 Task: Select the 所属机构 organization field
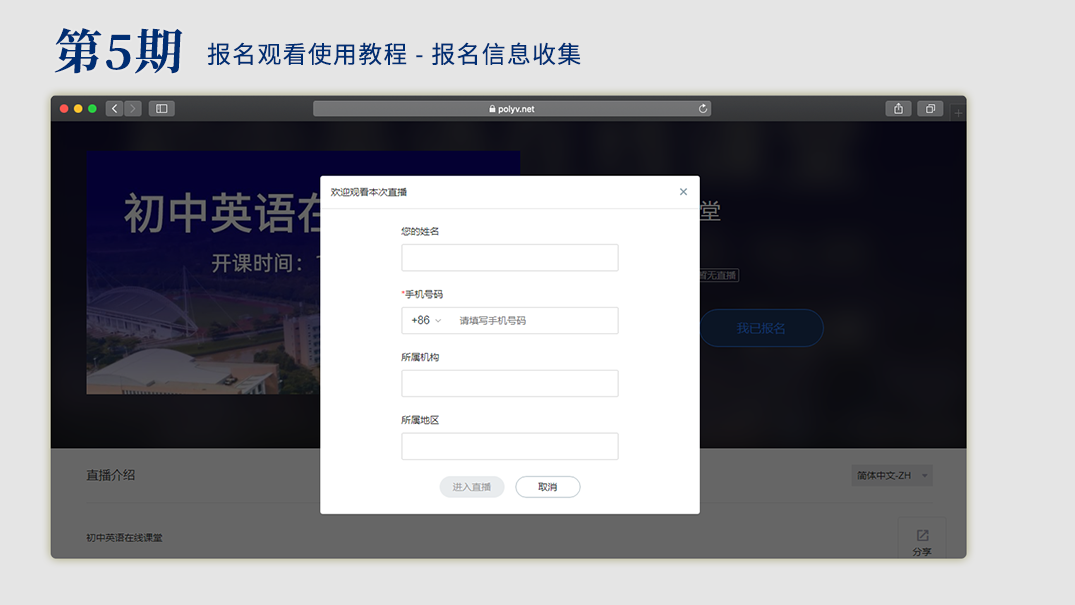(x=509, y=384)
